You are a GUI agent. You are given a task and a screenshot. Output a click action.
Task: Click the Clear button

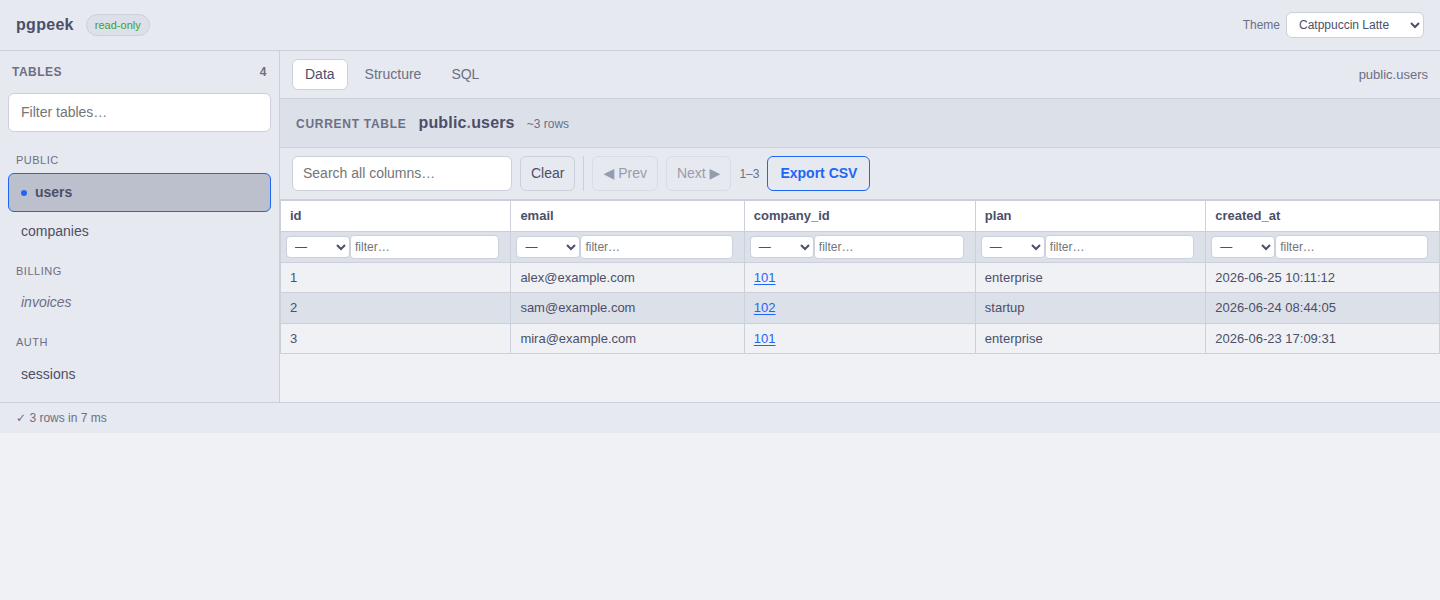tap(547, 173)
